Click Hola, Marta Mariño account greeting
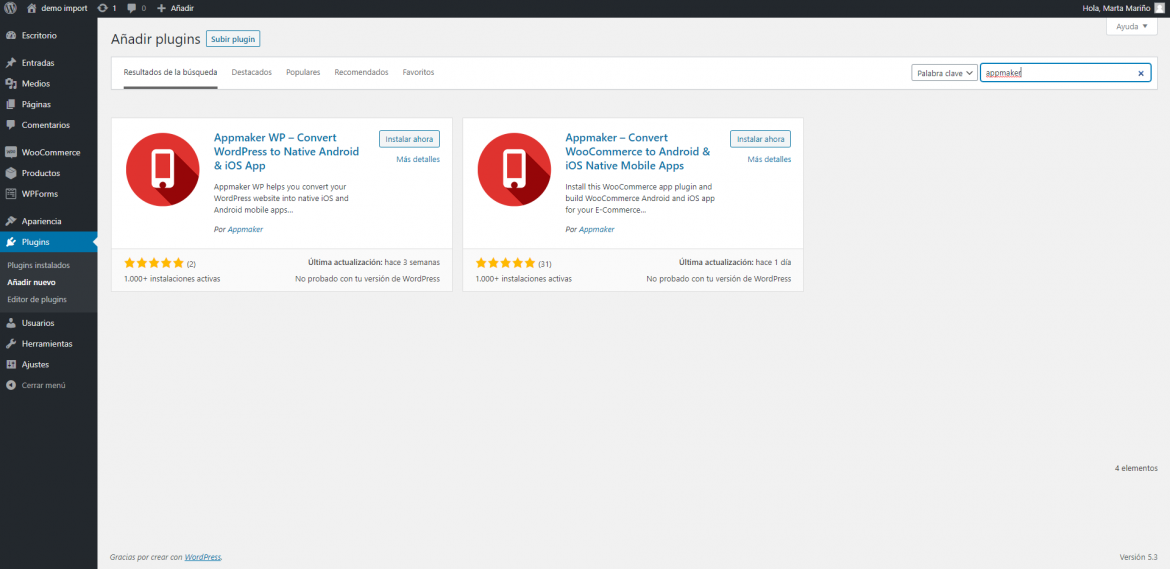This screenshot has width=1170, height=569. (x=1116, y=7)
